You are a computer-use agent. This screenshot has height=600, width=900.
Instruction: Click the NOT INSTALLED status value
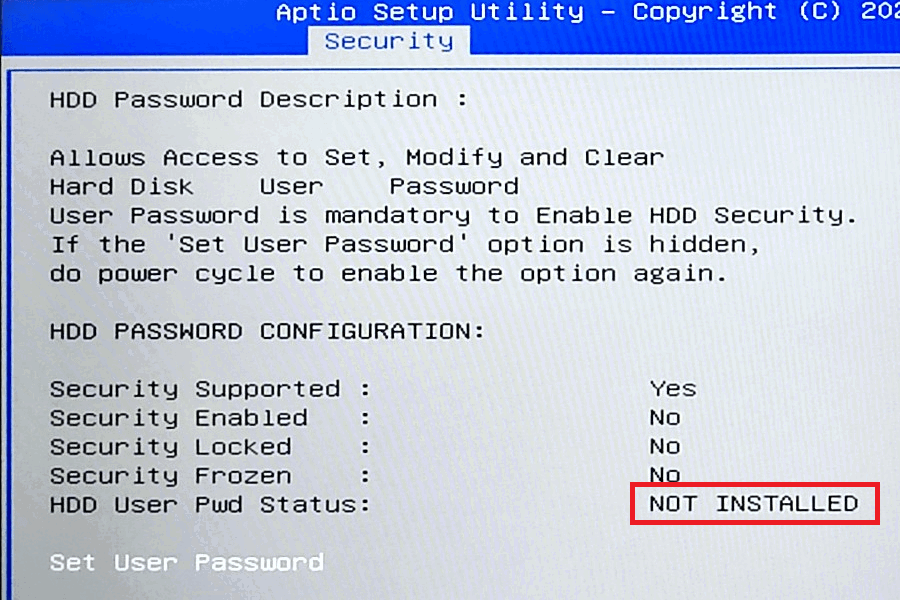754,504
